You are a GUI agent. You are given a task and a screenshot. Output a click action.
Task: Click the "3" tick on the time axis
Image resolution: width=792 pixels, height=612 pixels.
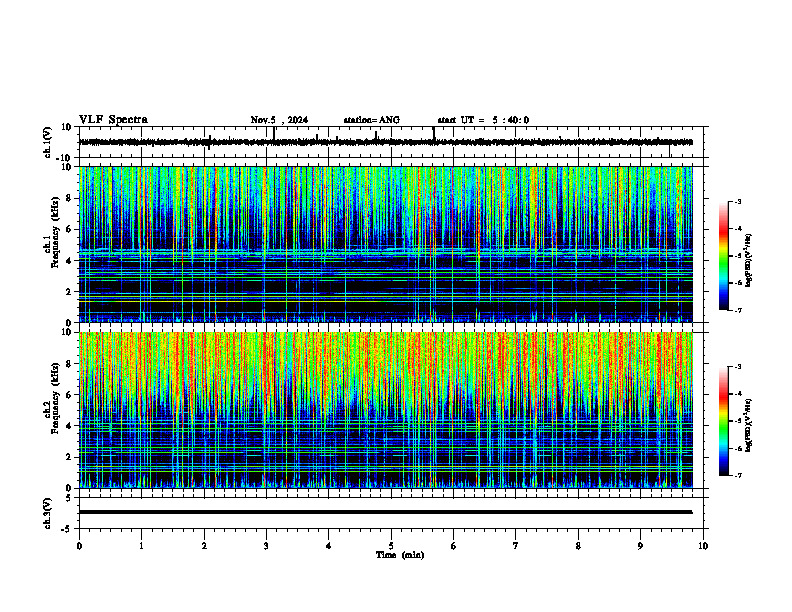click(266, 546)
